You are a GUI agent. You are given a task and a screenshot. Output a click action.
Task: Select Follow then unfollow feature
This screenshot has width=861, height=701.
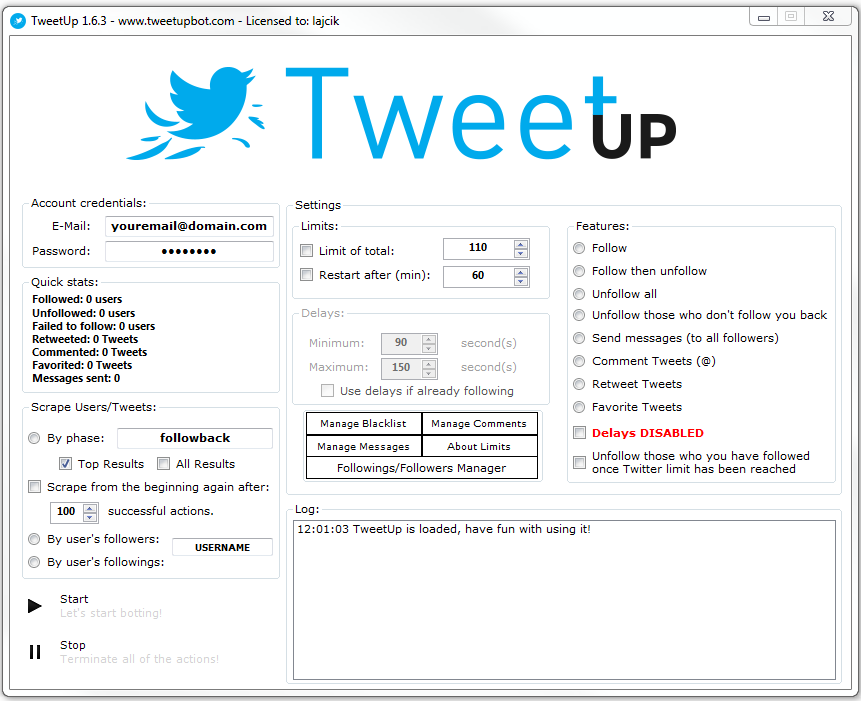click(x=579, y=271)
